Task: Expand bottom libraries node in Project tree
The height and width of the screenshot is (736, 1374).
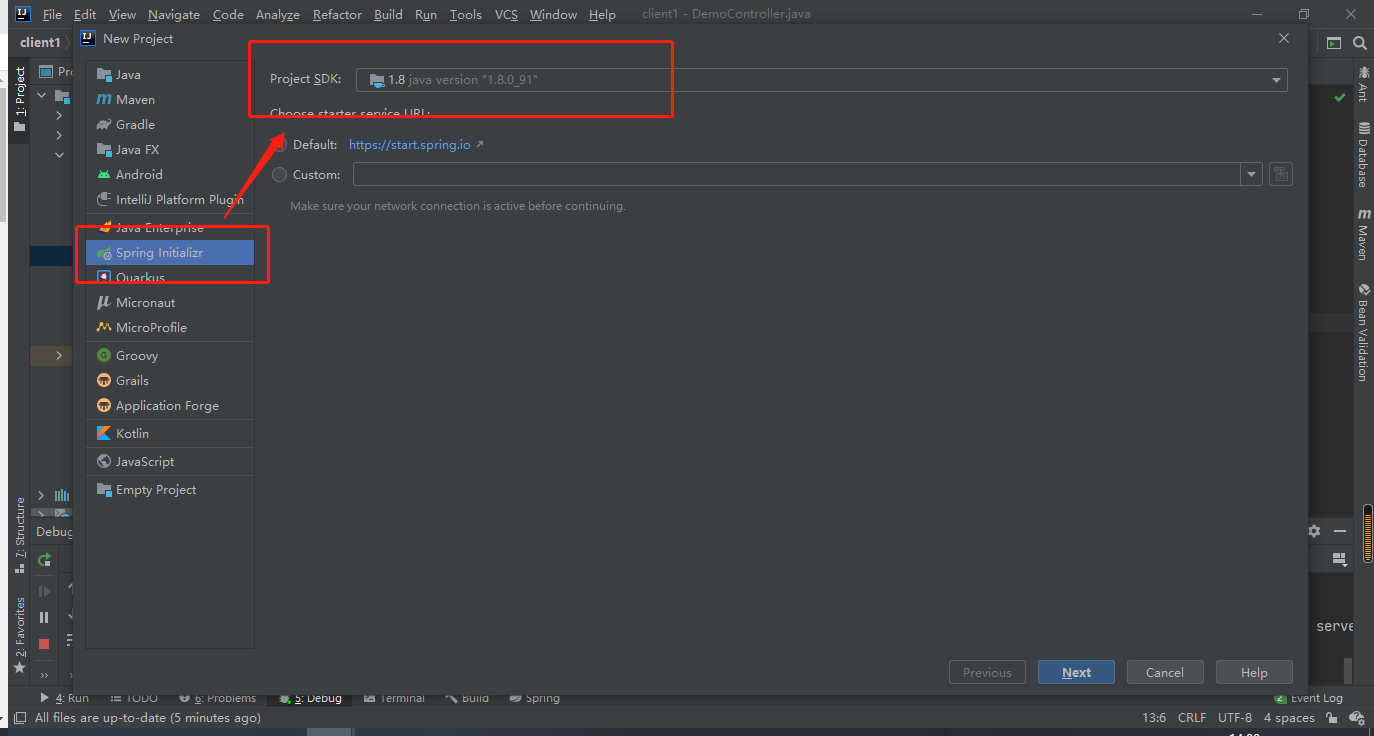Action: click(x=41, y=495)
